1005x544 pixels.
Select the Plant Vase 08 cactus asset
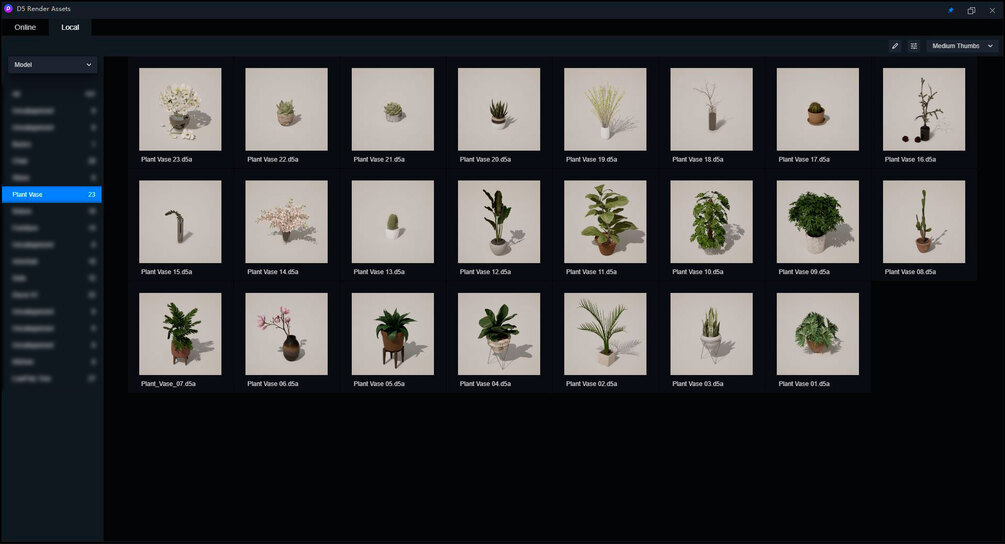tap(924, 222)
